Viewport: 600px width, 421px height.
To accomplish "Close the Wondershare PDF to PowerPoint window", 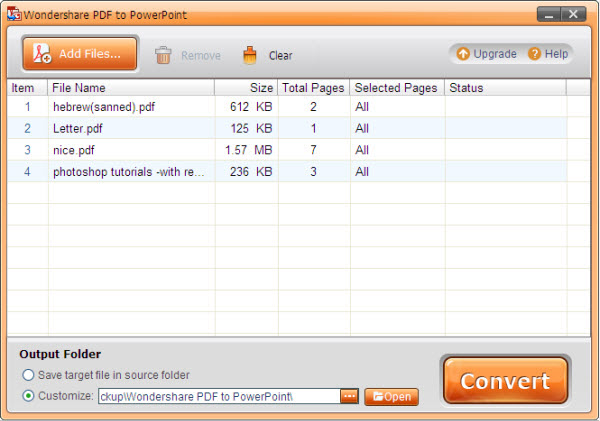I will pyautogui.click(x=573, y=15).
